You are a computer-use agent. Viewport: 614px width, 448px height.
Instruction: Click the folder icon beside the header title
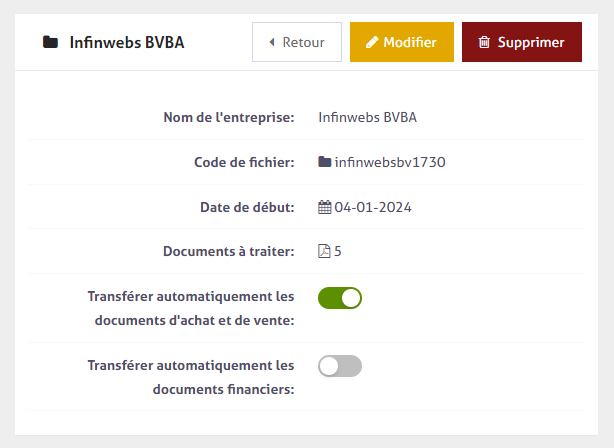50,43
